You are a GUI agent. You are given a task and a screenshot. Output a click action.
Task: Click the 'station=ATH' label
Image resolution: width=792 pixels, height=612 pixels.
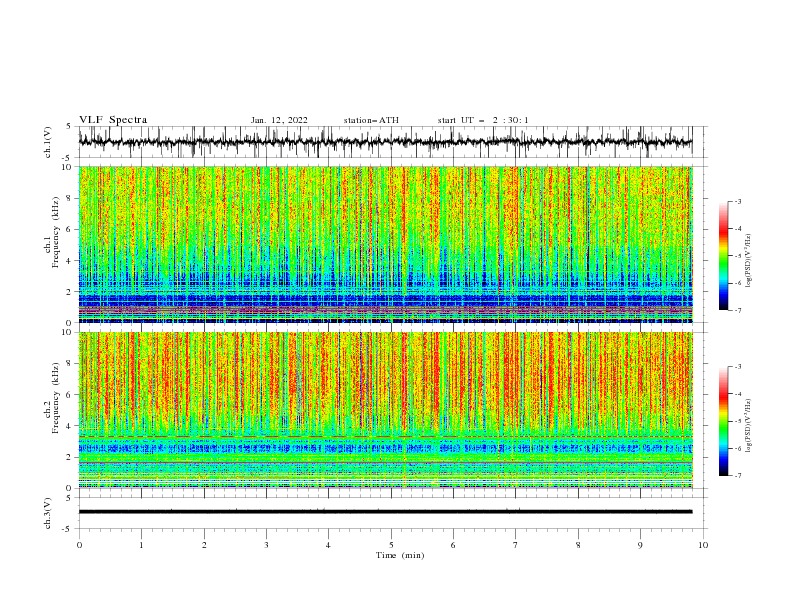(x=371, y=120)
